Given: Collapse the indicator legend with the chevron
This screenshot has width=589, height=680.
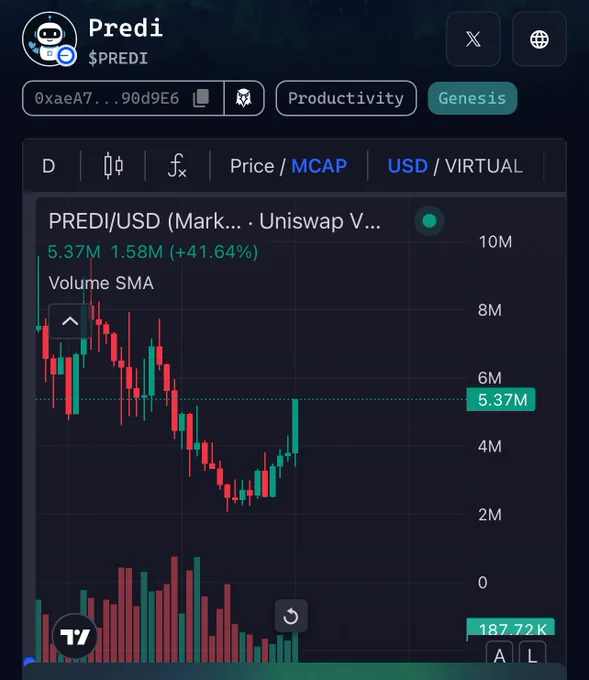Looking at the screenshot, I should click(70, 321).
